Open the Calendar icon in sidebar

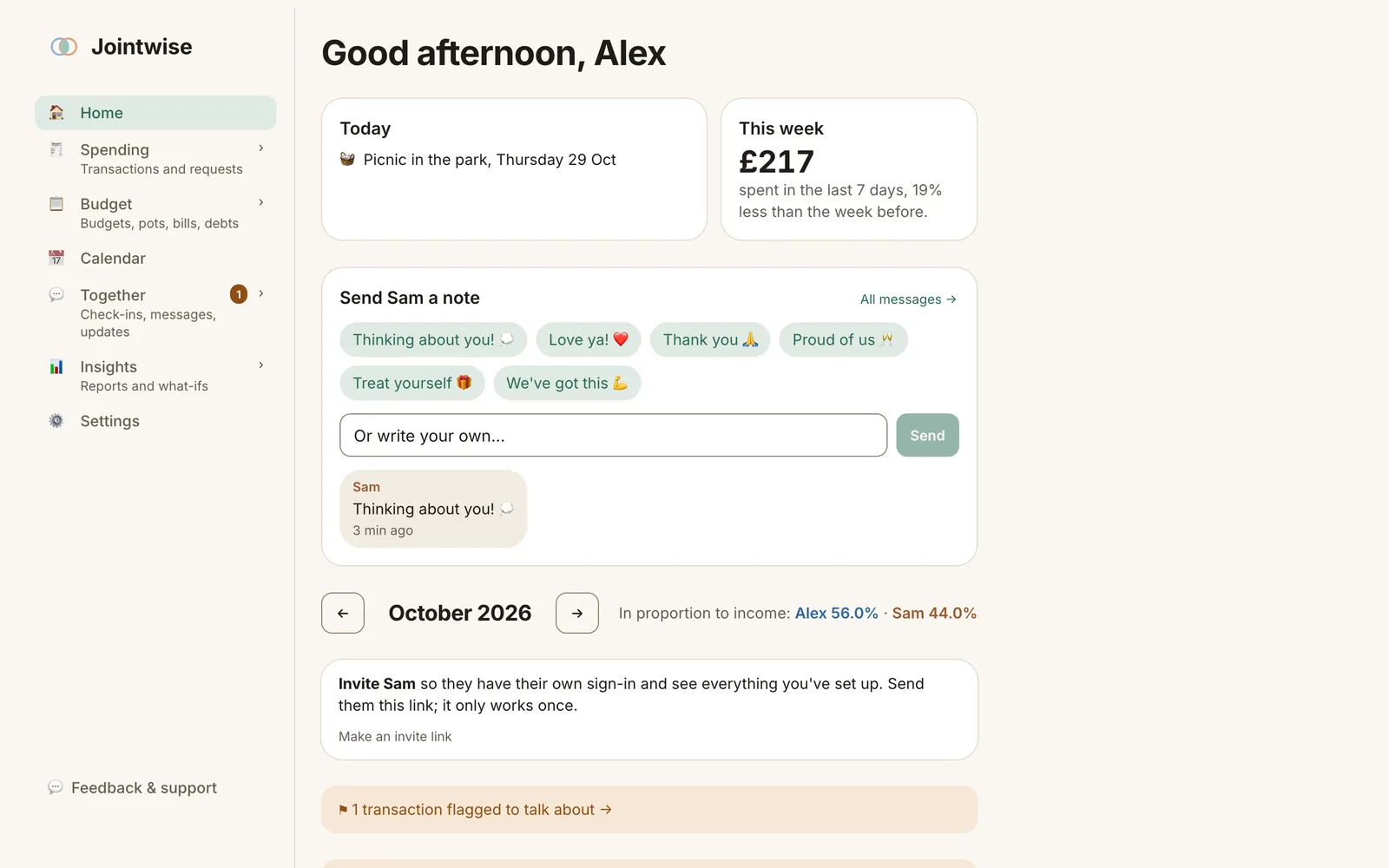coord(56,258)
